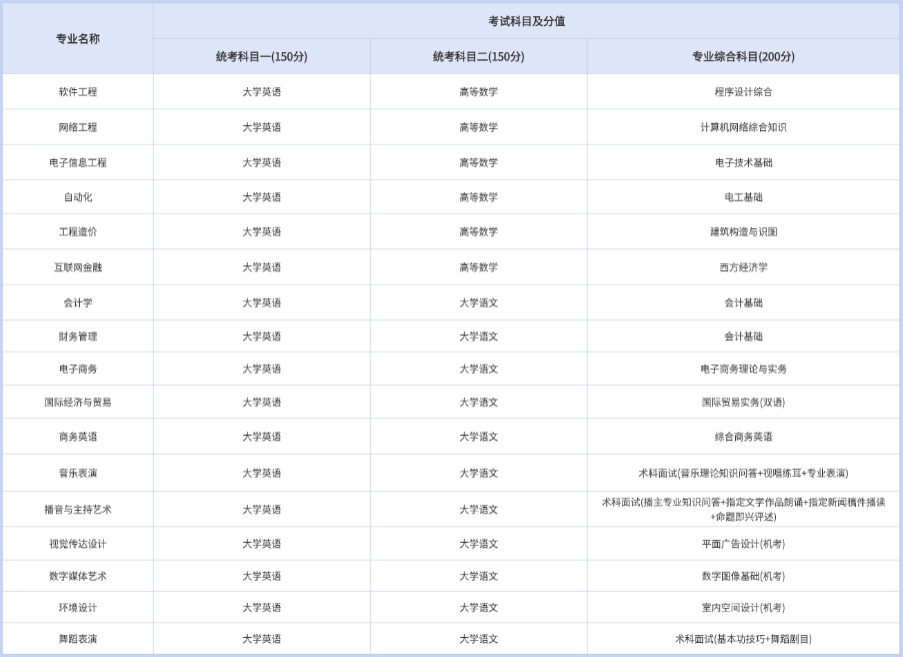Click 大学语文 in the 会计学 row
The image size is (903, 657).
(x=478, y=302)
